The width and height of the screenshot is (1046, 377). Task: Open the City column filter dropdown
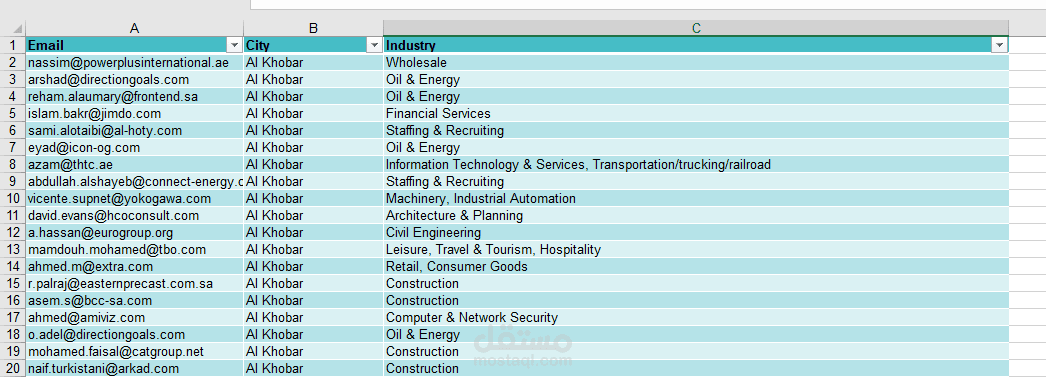374,45
